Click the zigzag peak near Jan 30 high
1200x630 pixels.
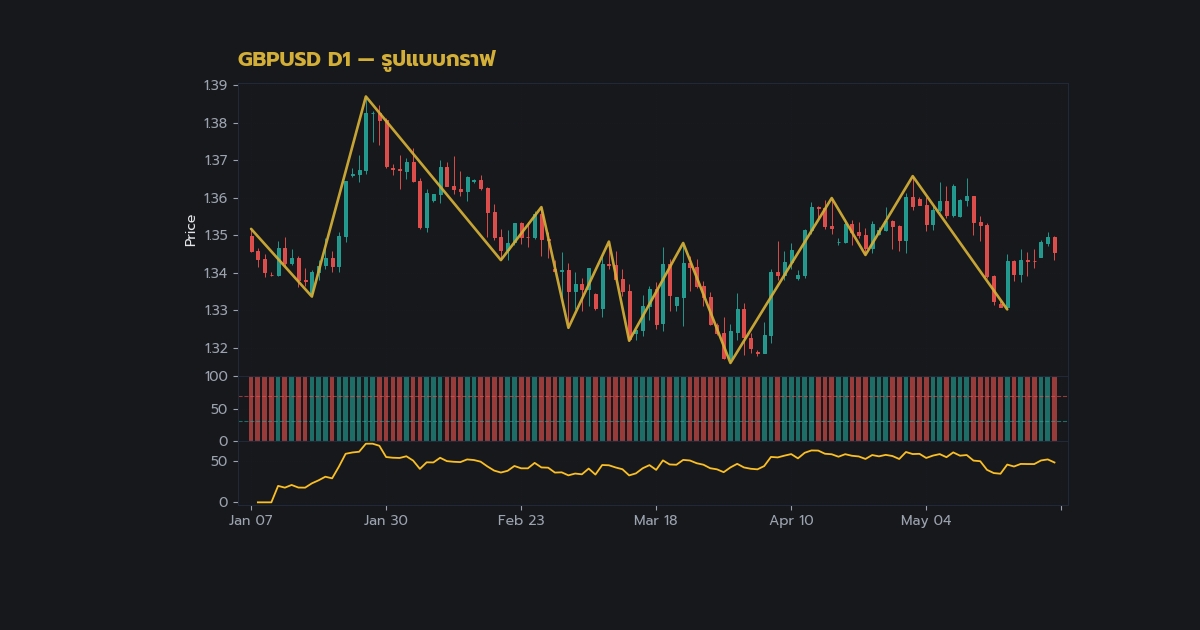click(366, 96)
